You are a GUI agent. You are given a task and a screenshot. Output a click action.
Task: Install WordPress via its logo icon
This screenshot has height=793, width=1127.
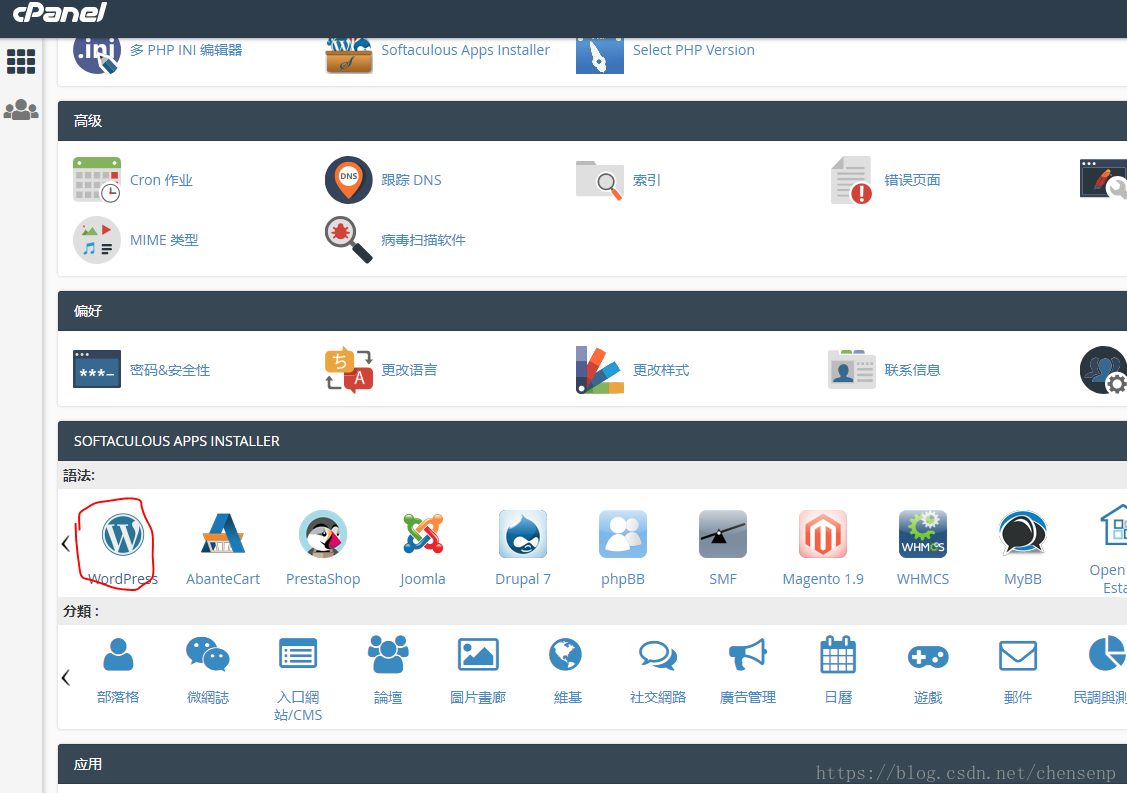pos(122,535)
